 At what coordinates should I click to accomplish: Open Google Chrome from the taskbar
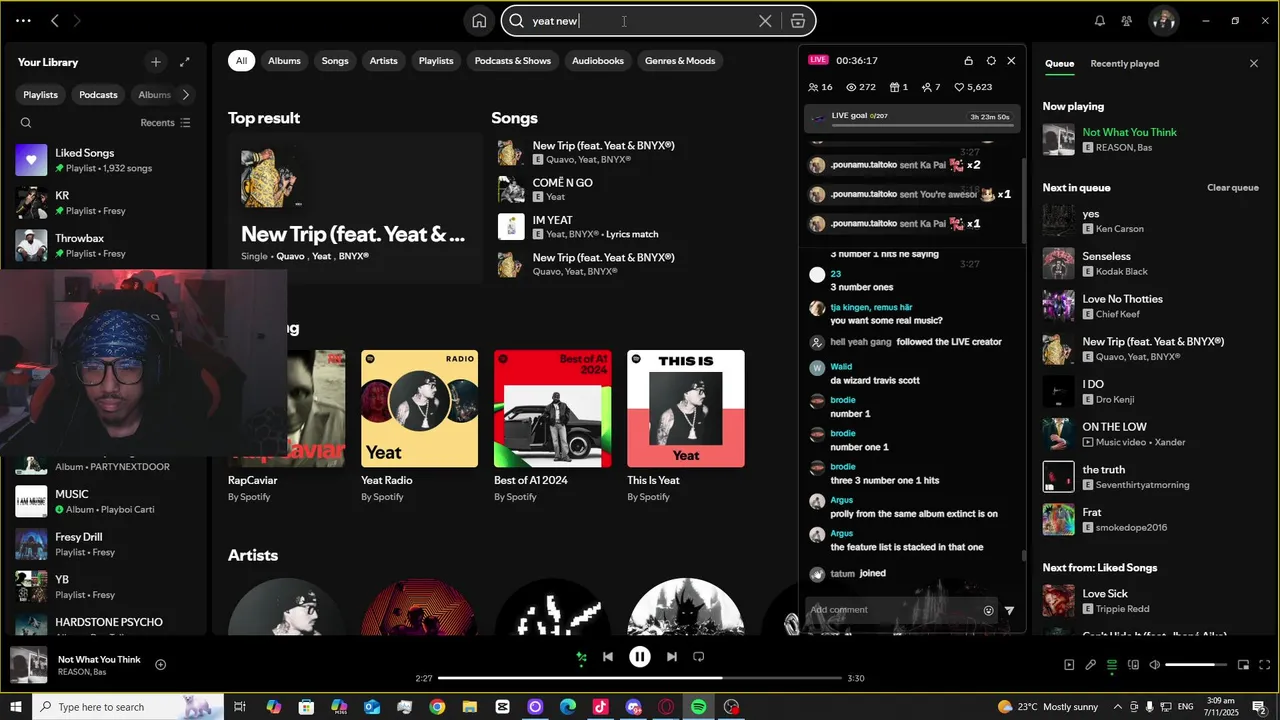[x=437, y=707]
